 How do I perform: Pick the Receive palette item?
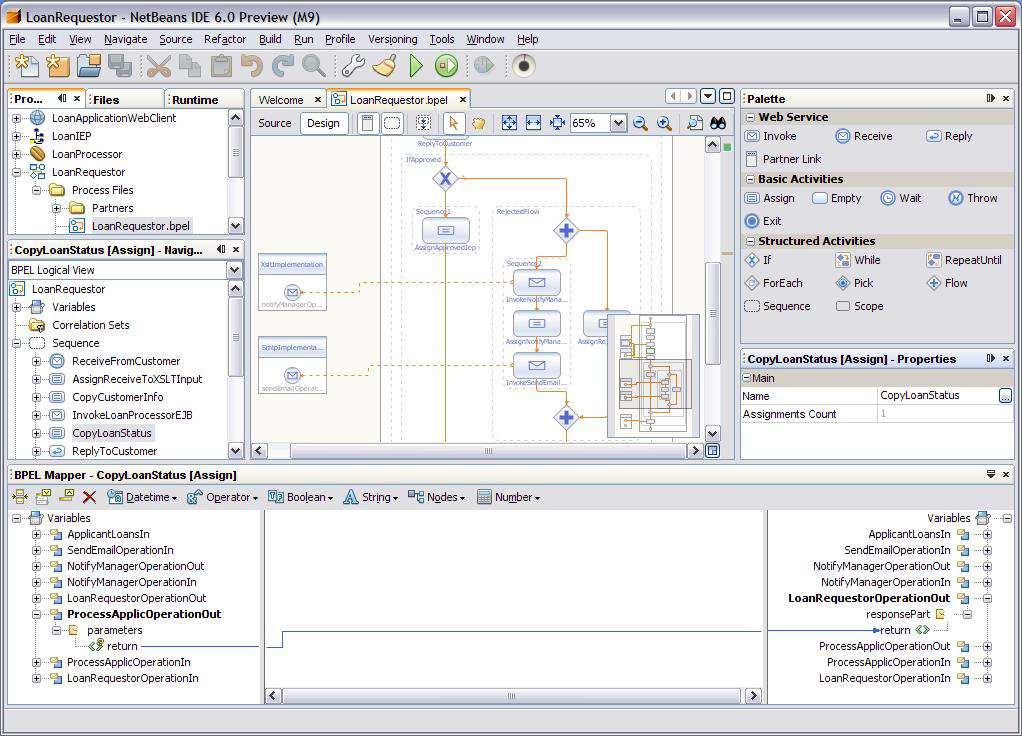pyautogui.click(x=864, y=136)
